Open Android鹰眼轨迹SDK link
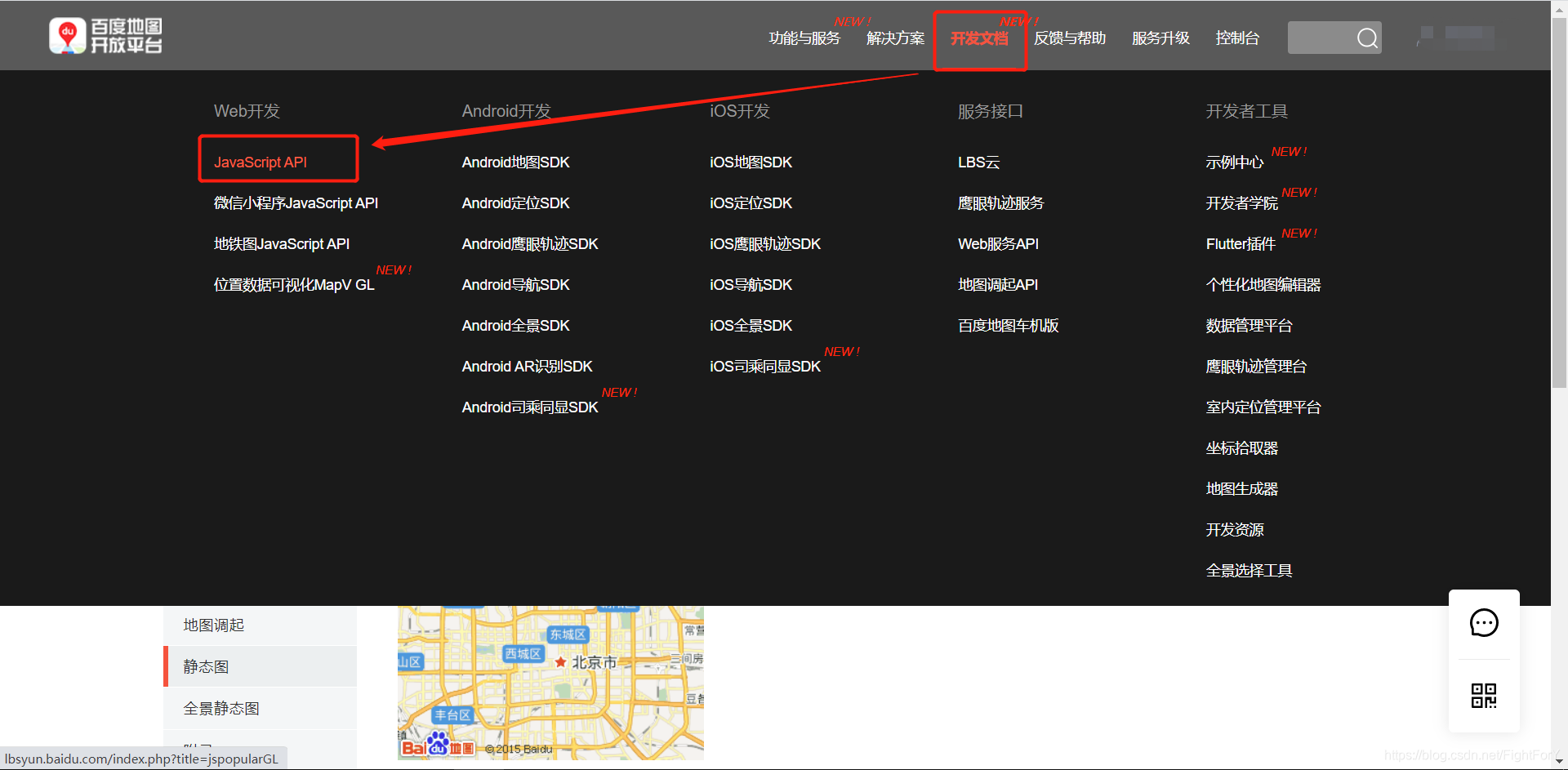 point(530,244)
